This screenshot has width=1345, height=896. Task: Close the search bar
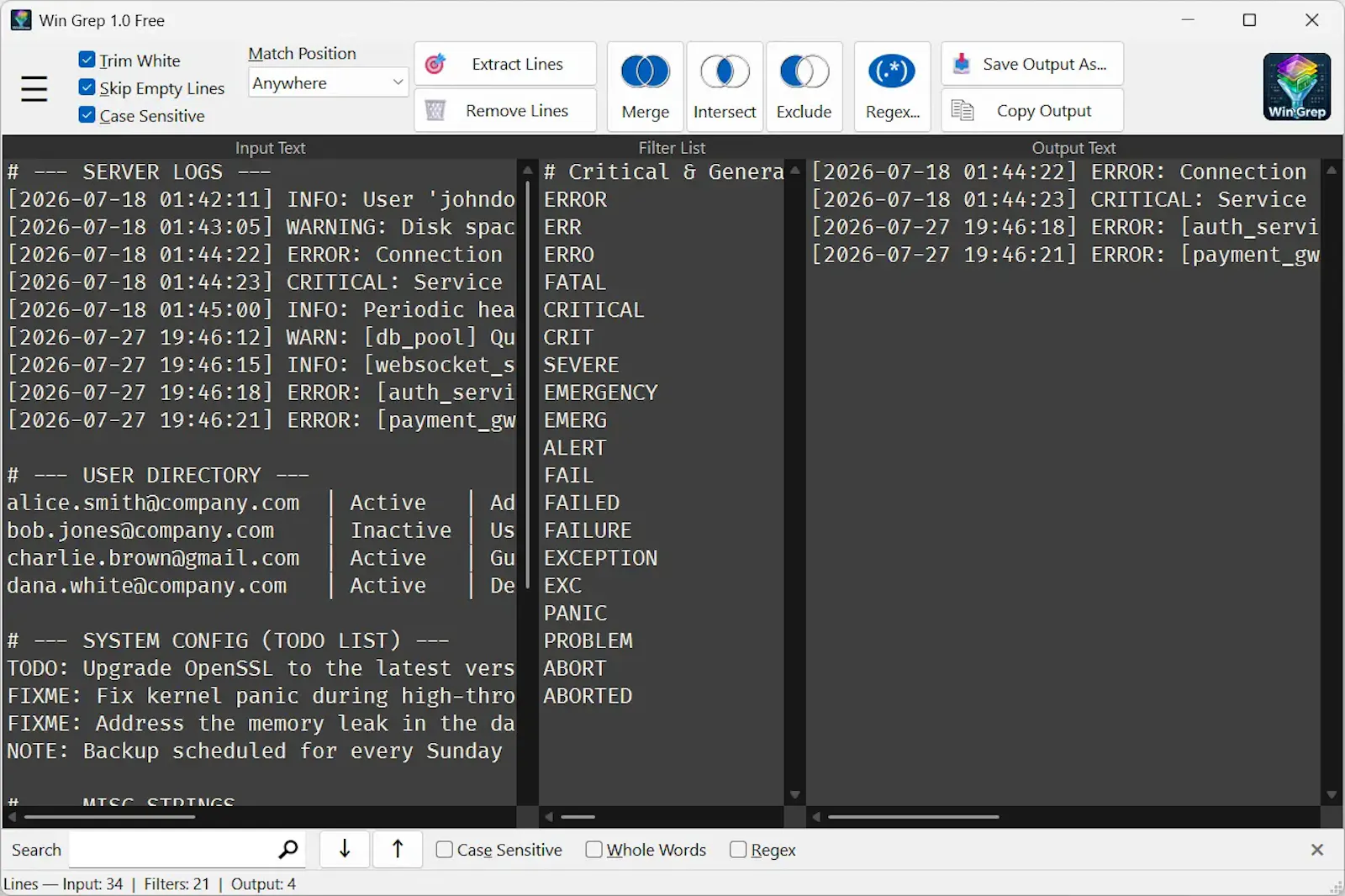point(1317,850)
